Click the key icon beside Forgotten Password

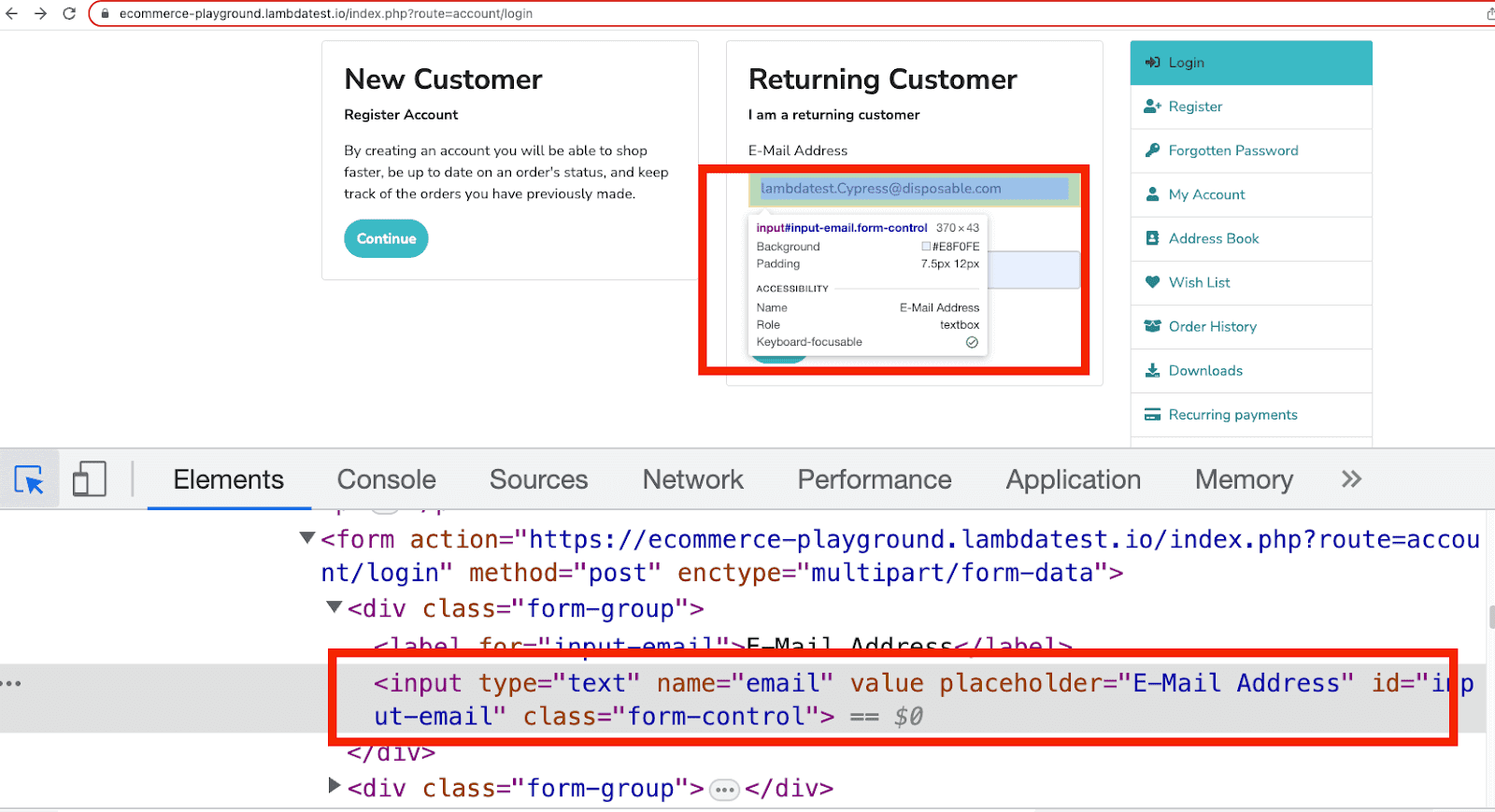(x=1153, y=150)
